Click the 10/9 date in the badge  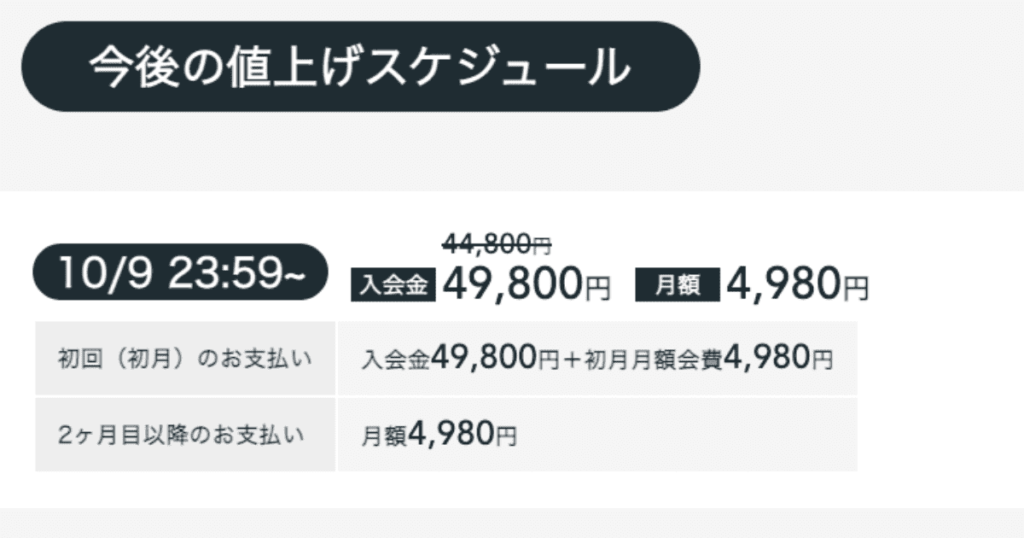106,272
